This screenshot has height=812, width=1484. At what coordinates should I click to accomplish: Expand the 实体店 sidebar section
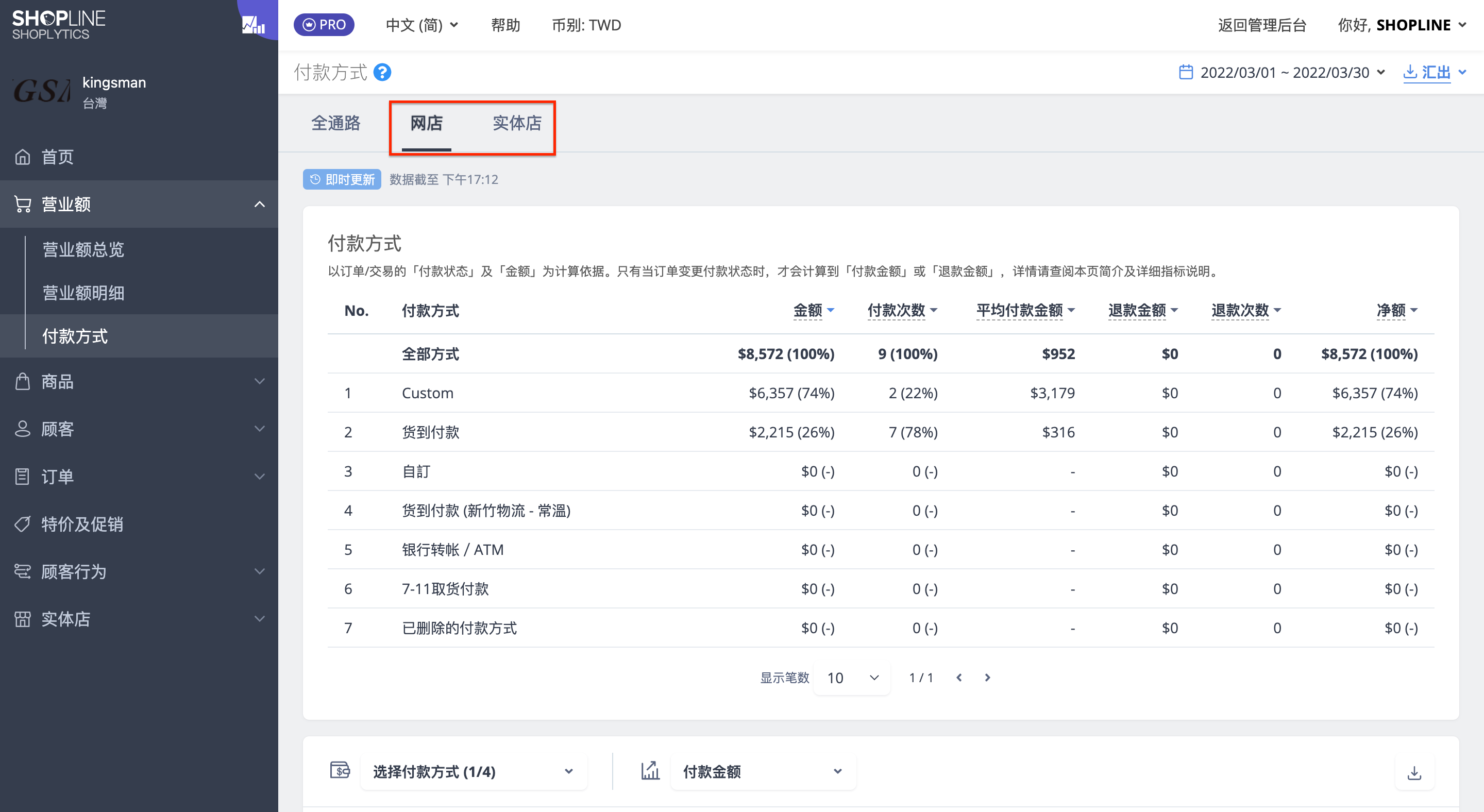coord(139,618)
